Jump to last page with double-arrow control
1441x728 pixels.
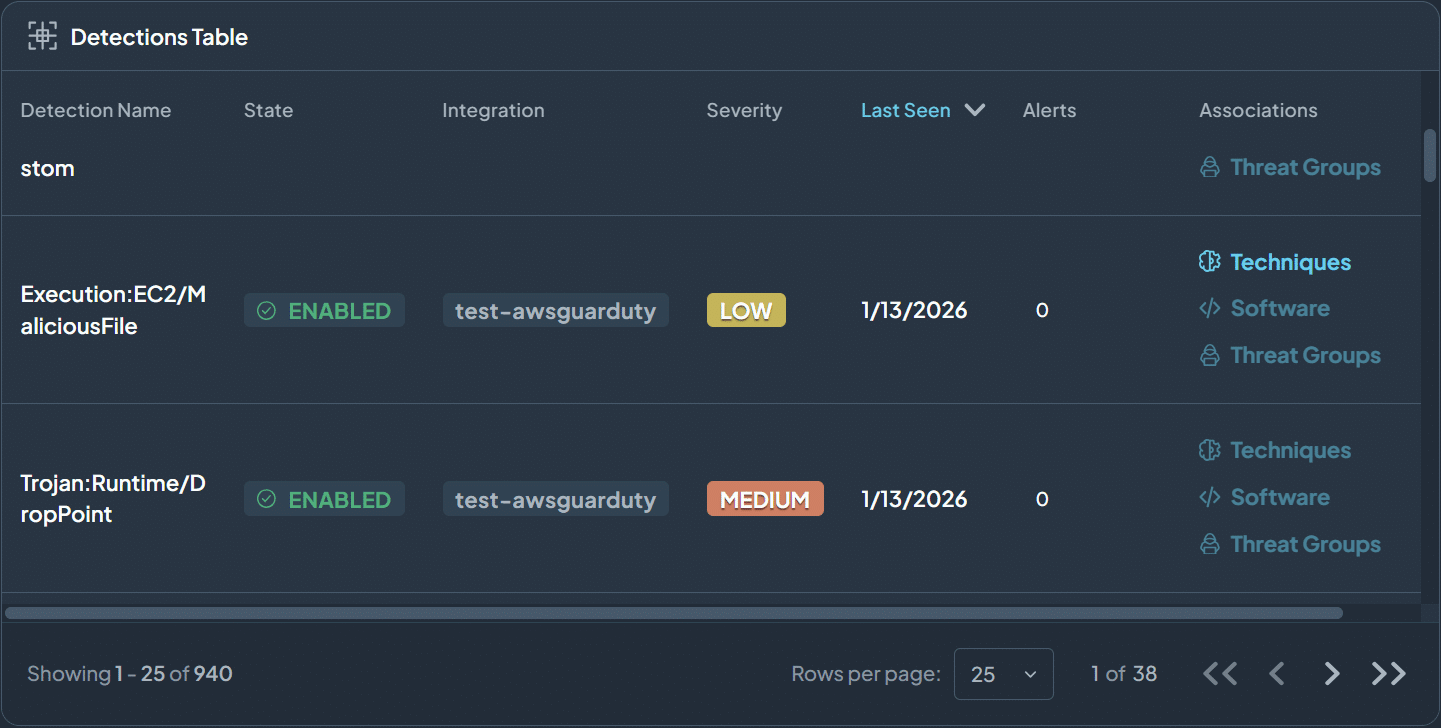coord(1388,673)
